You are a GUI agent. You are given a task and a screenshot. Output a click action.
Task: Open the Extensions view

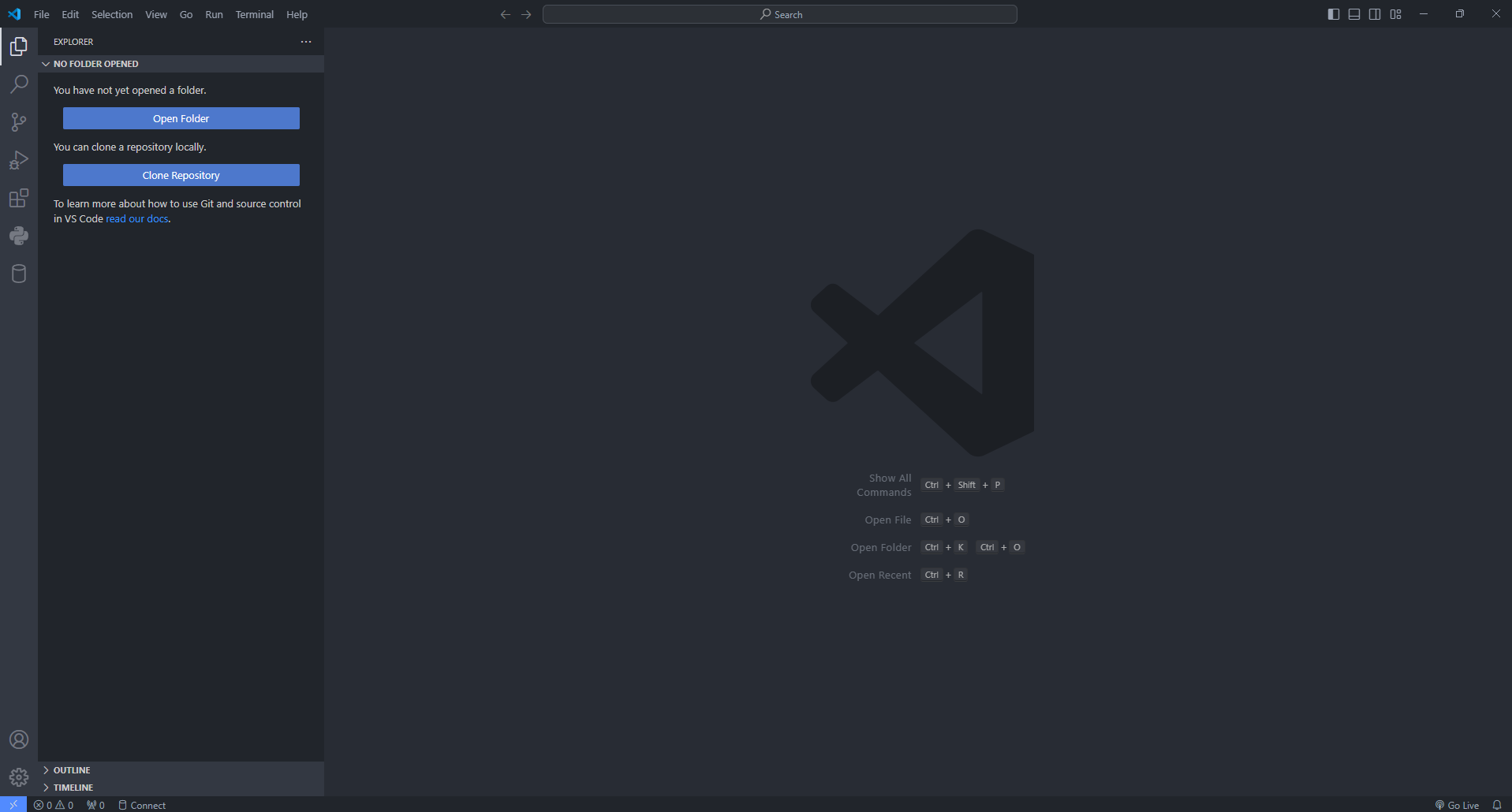tap(19, 198)
